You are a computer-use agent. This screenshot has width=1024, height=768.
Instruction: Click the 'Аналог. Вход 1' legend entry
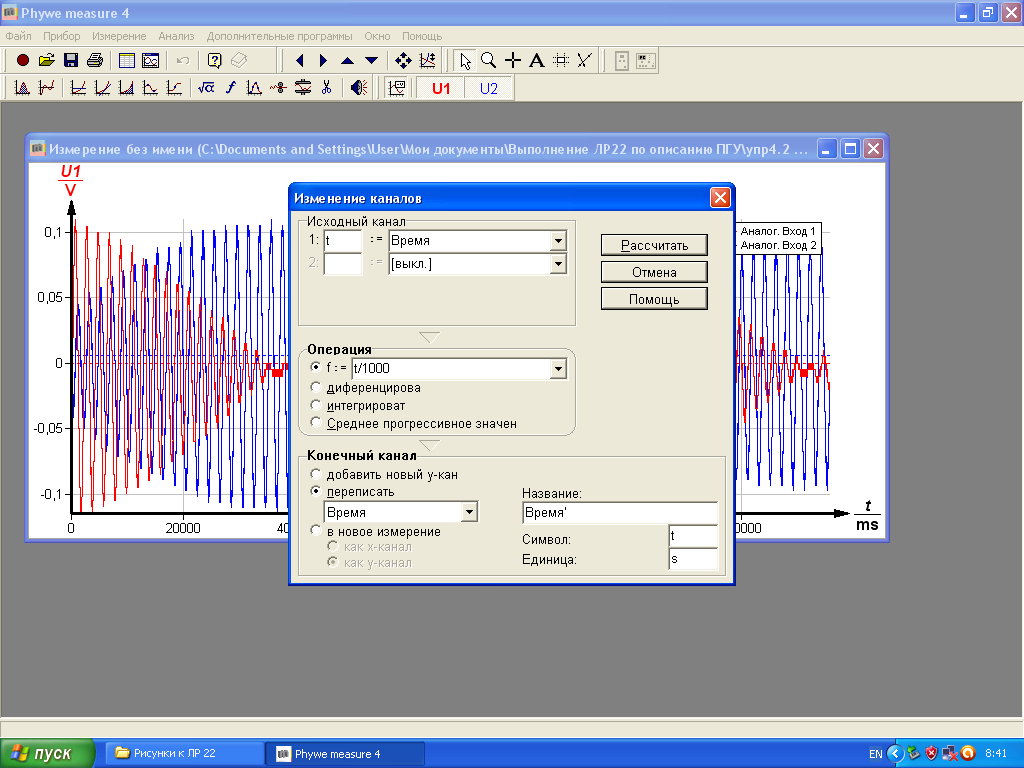tap(778, 231)
